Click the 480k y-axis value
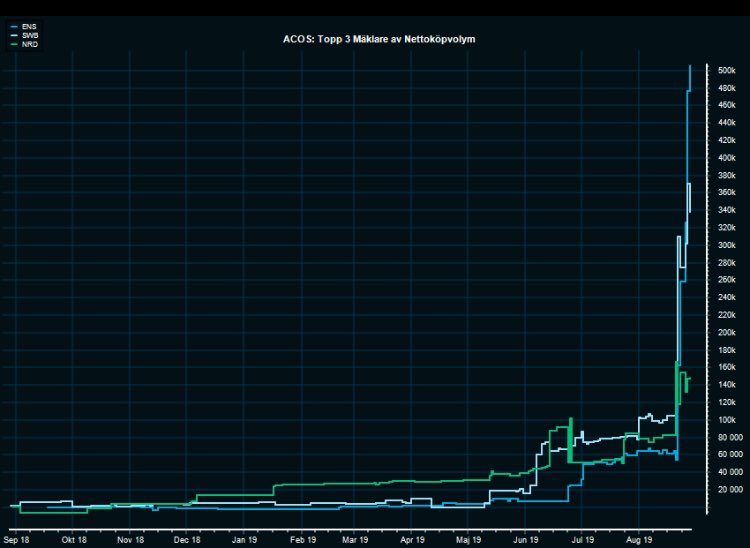 point(727,88)
